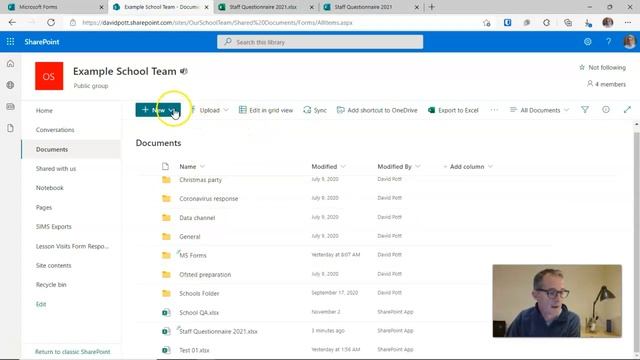Open the help question mark icon
This screenshot has width=640, height=360.
pyautogui.click(x=608, y=42)
